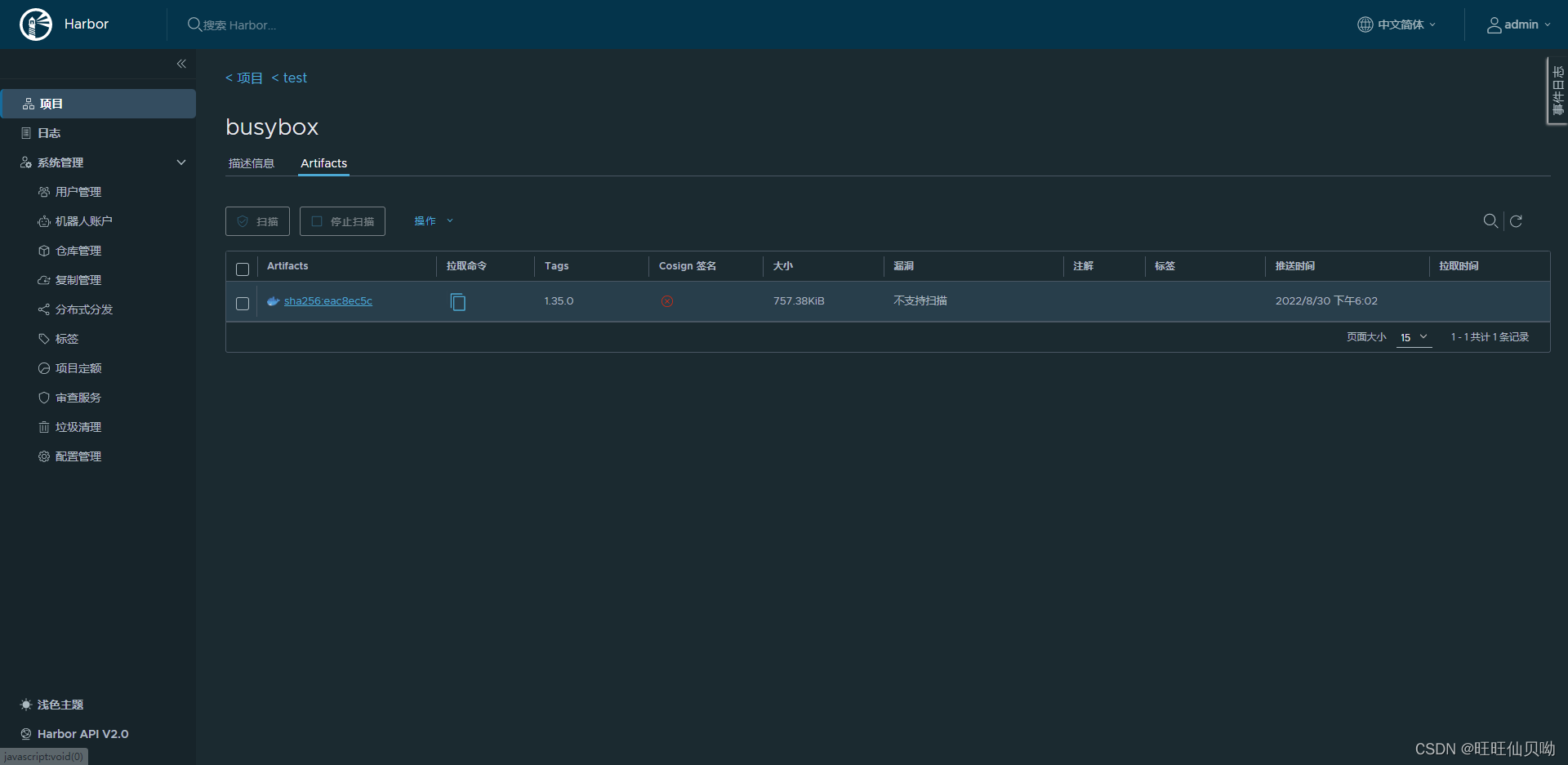Collapse the sidebar with double-chevron icon
The image size is (1568, 765).
pos(181,64)
